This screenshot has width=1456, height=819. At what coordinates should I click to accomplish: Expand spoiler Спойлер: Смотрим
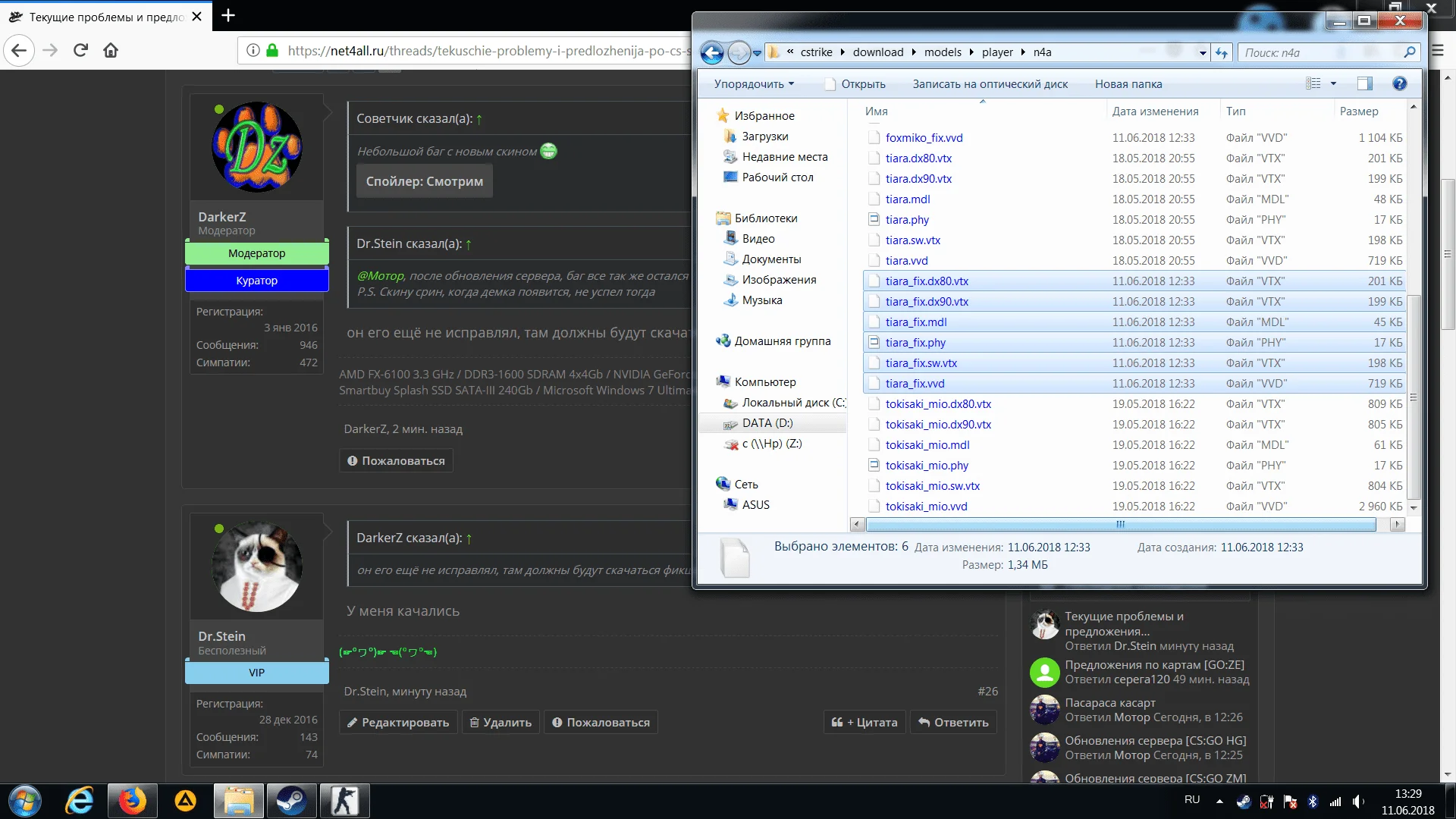point(424,181)
